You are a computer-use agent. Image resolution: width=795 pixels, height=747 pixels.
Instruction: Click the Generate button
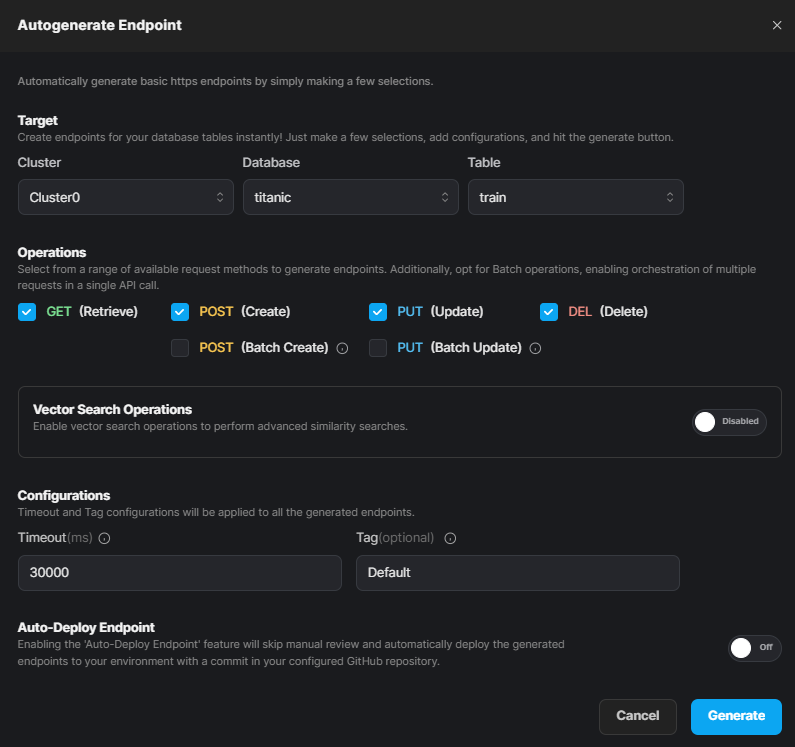click(x=736, y=716)
